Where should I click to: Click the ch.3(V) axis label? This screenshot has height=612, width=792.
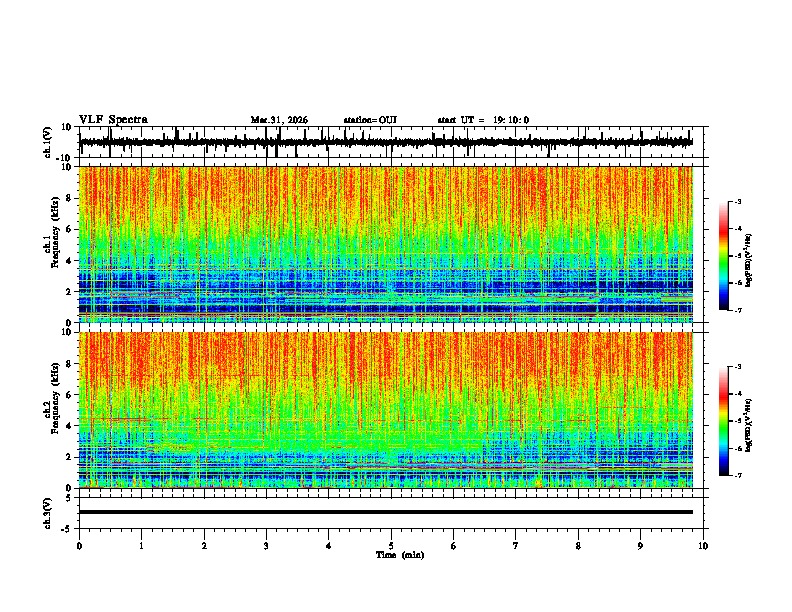click(x=48, y=513)
